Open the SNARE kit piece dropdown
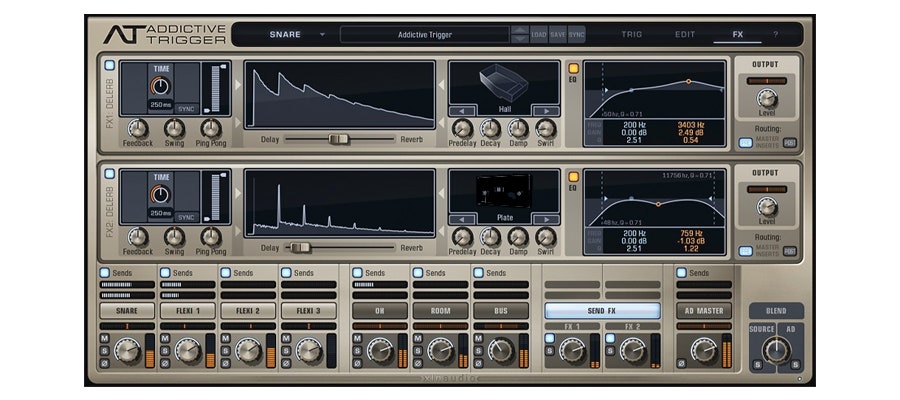Viewport: 900px width, 400px height. coord(322,35)
